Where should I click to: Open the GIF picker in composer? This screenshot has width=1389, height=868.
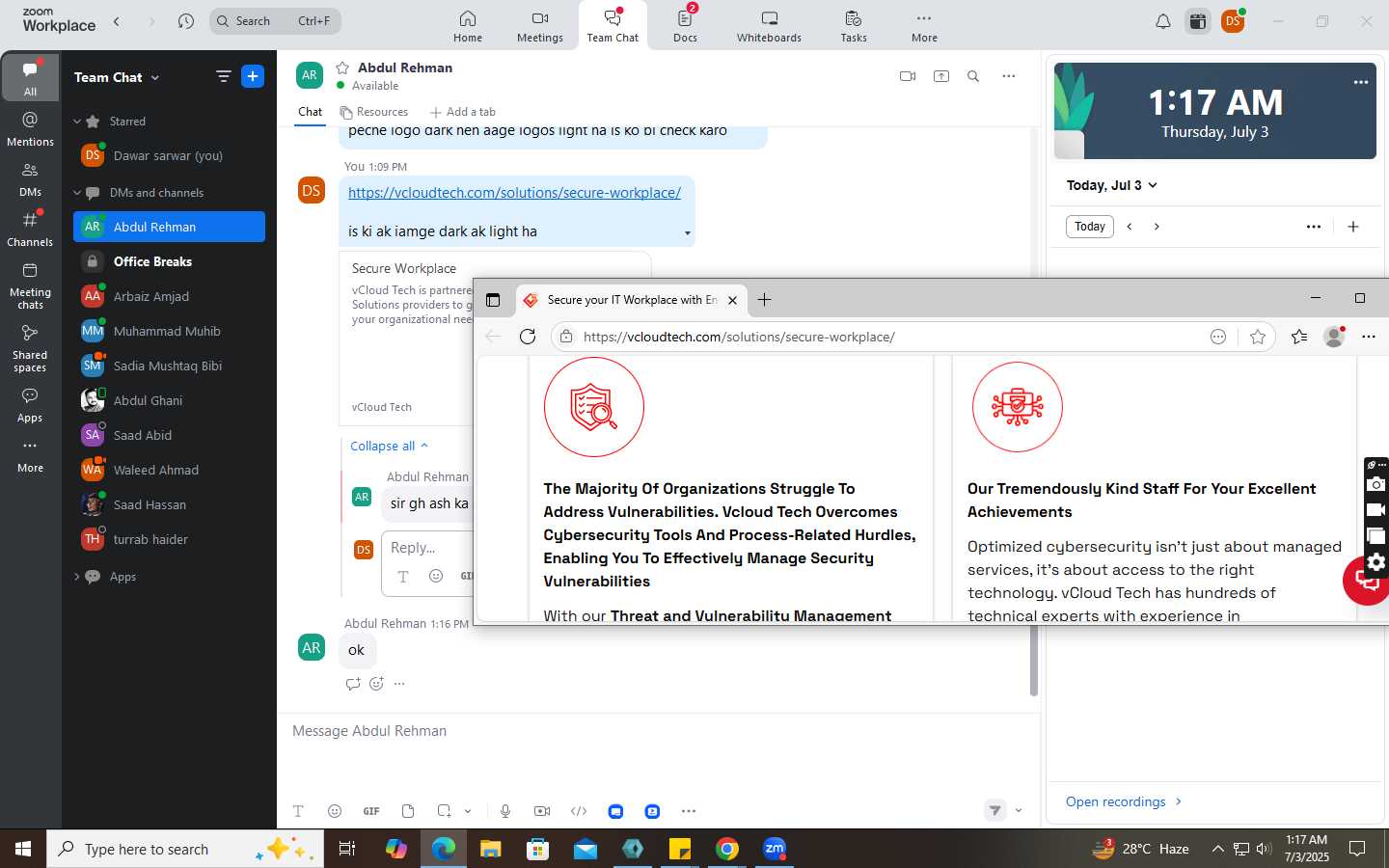371,811
